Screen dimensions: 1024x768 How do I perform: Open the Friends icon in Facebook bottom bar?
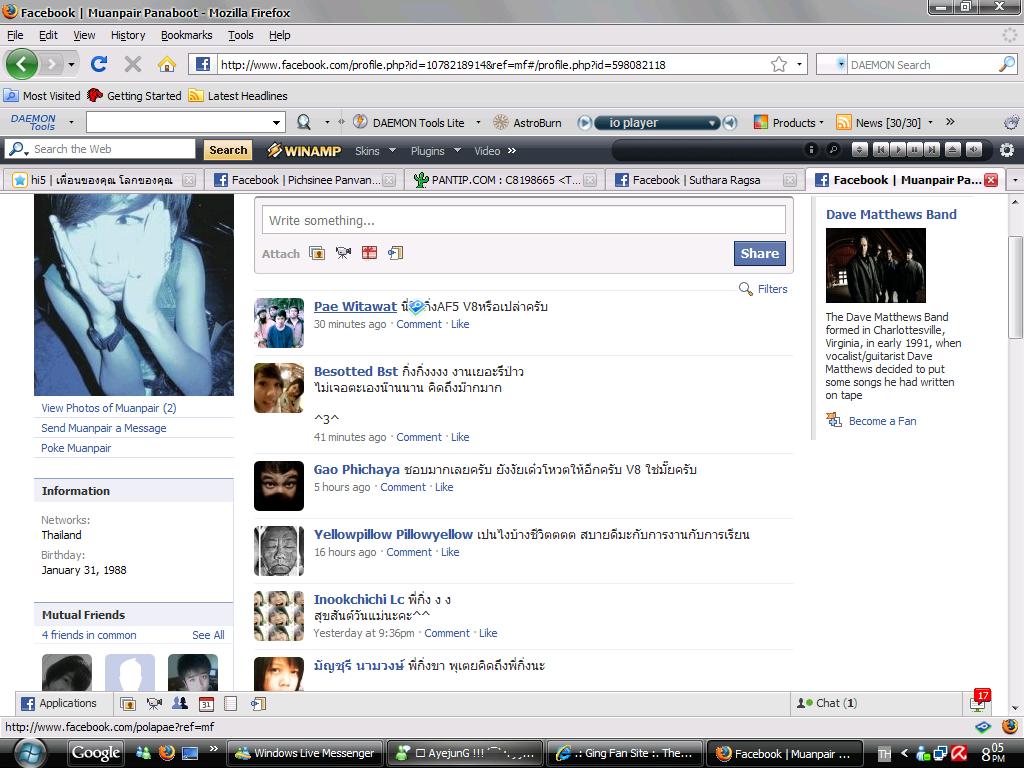180,703
